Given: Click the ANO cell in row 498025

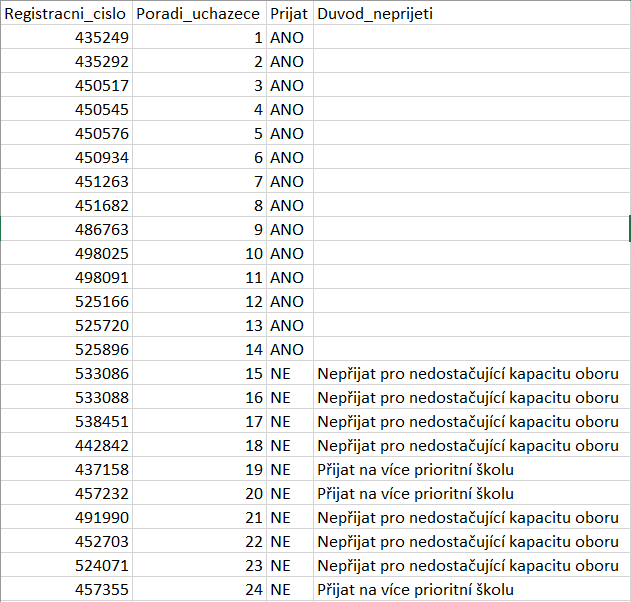Looking at the screenshot, I should pyautogui.click(x=288, y=254).
